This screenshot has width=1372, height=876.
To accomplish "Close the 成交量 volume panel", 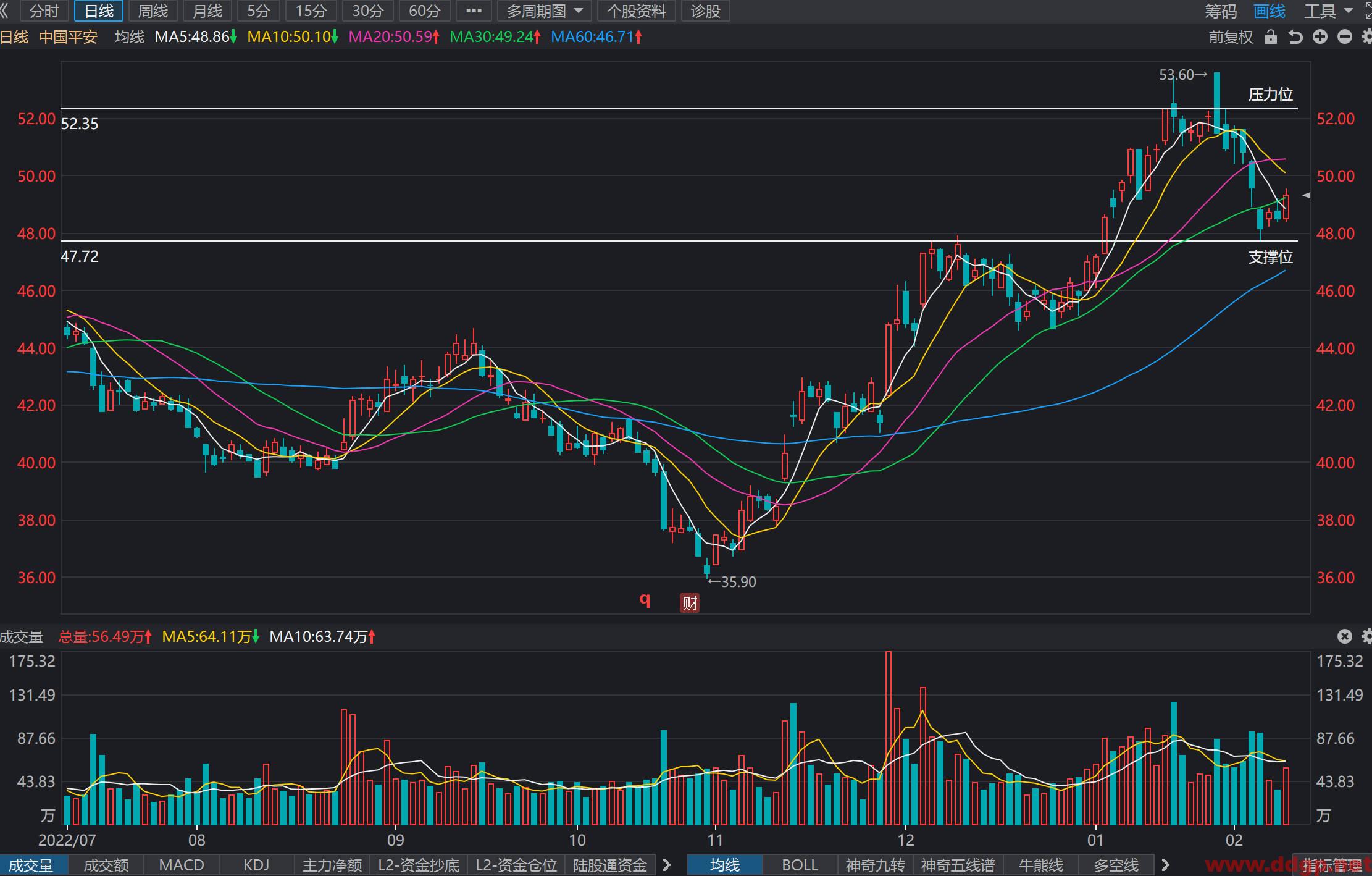I will (1345, 636).
